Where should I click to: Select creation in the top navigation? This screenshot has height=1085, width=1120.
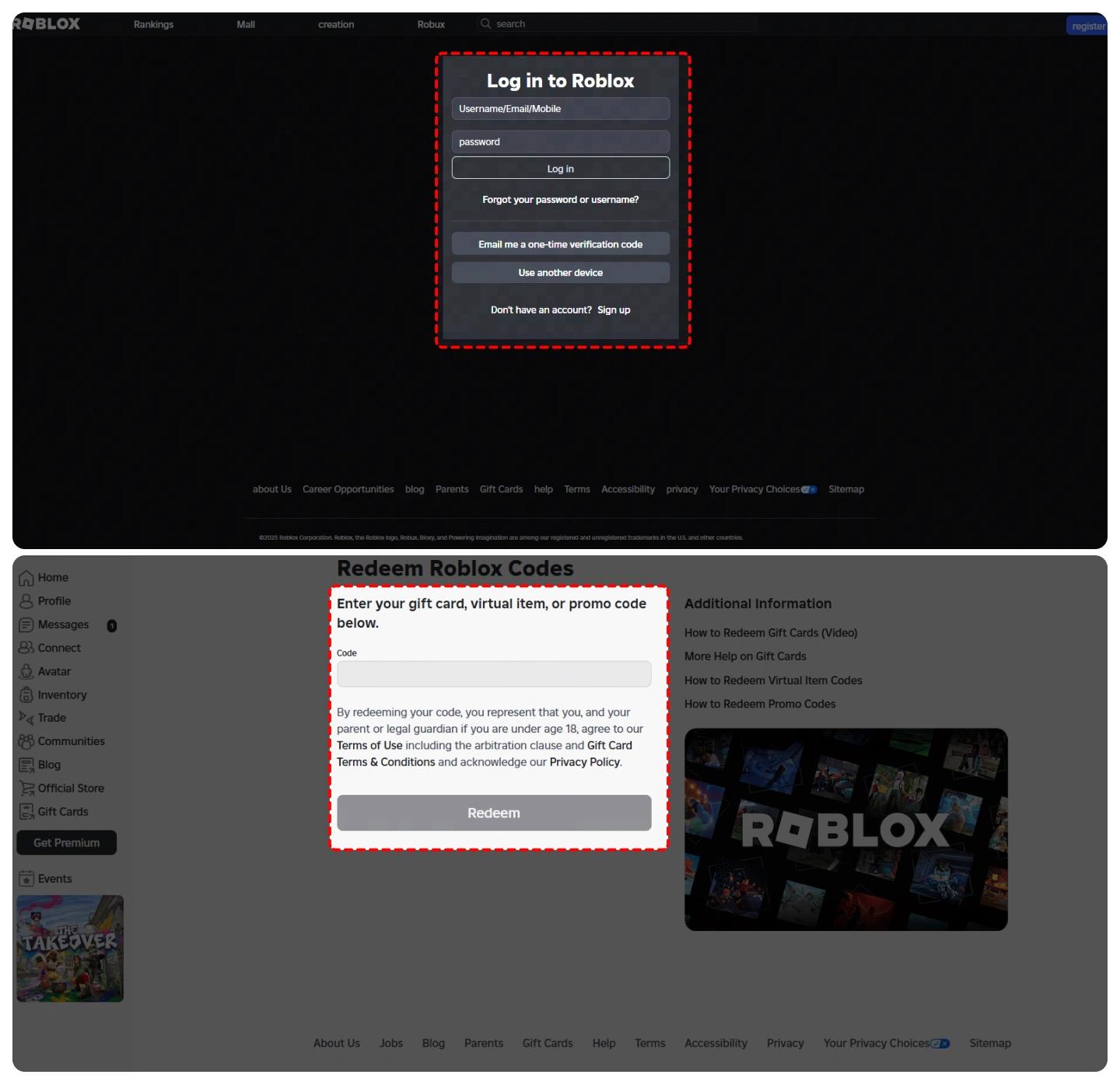click(x=336, y=25)
